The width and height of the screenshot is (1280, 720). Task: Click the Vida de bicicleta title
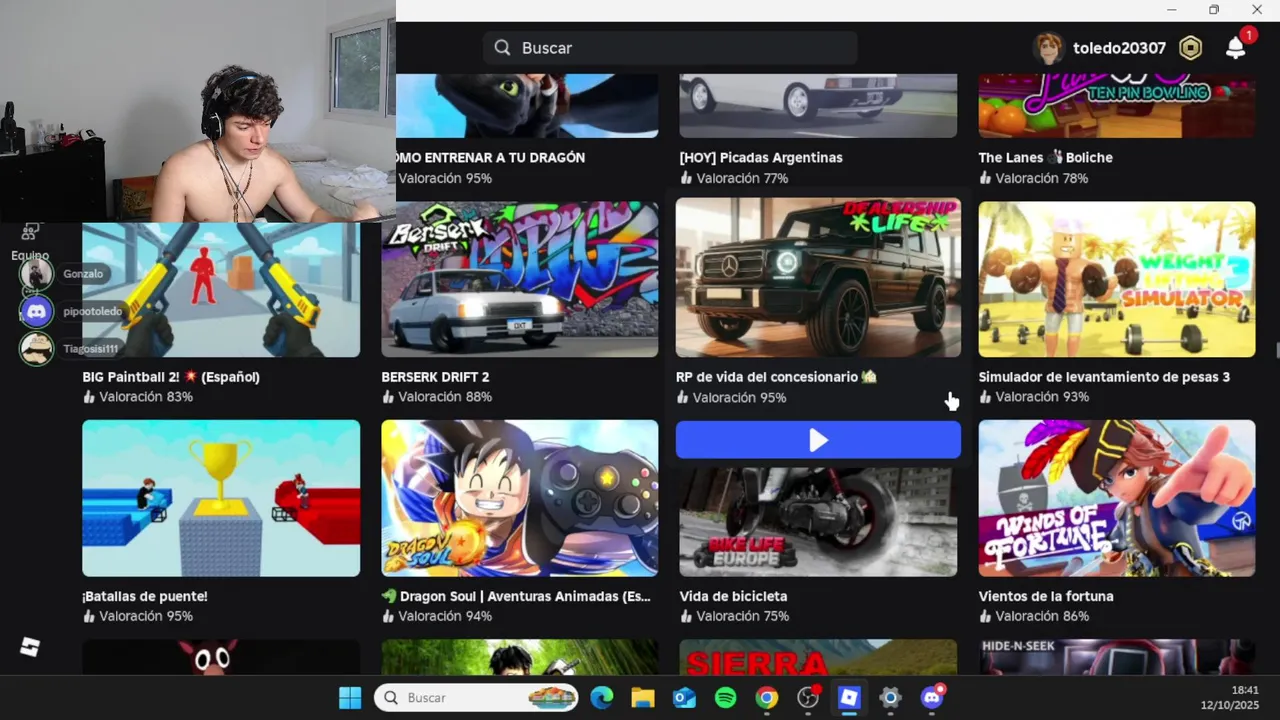tap(733, 596)
